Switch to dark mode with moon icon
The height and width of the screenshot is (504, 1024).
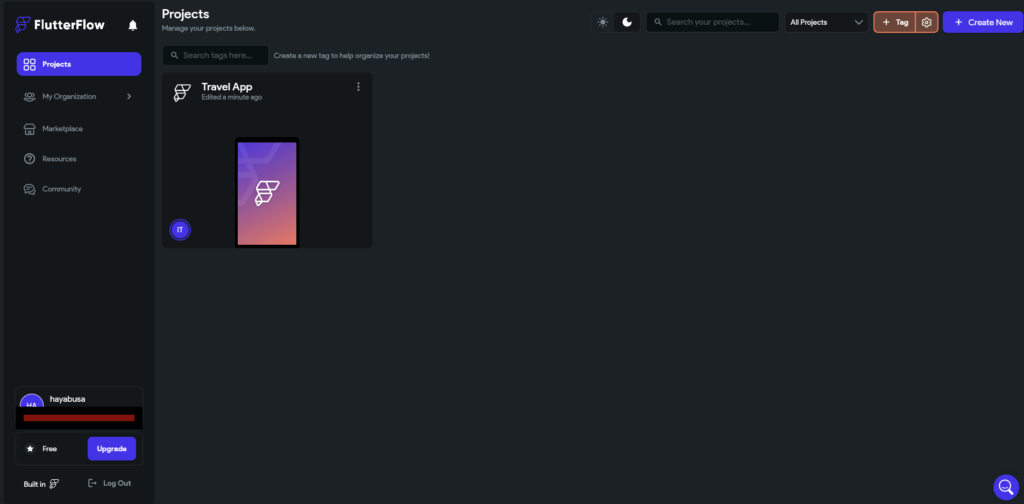tap(627, 22)
